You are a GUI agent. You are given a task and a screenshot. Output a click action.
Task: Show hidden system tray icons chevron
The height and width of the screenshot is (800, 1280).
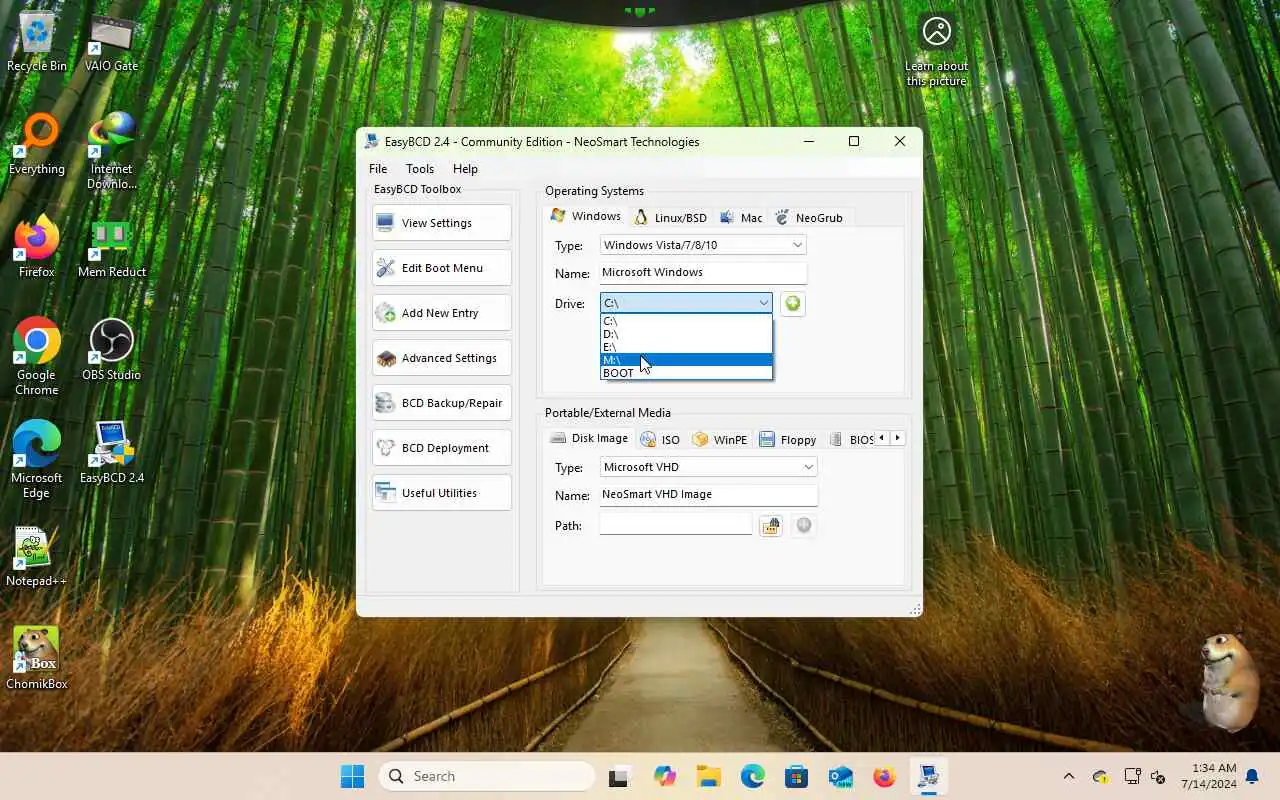(x=1069, y=776)
